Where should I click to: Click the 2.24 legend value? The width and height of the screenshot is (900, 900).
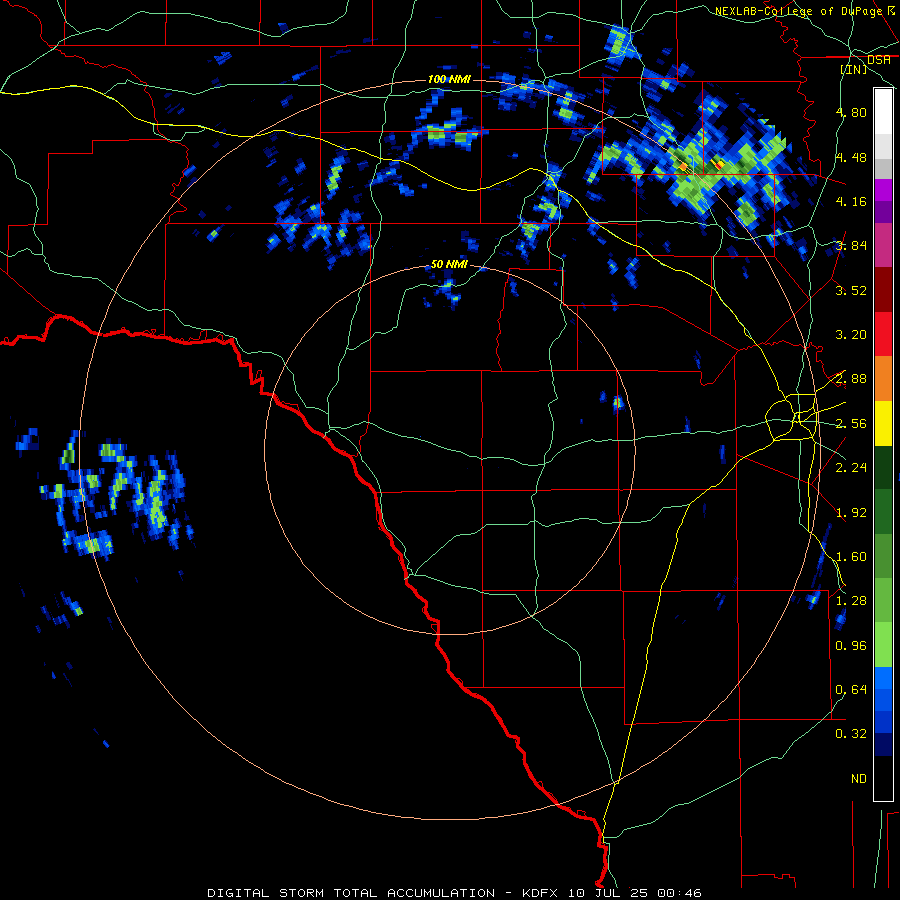(851, 468)
